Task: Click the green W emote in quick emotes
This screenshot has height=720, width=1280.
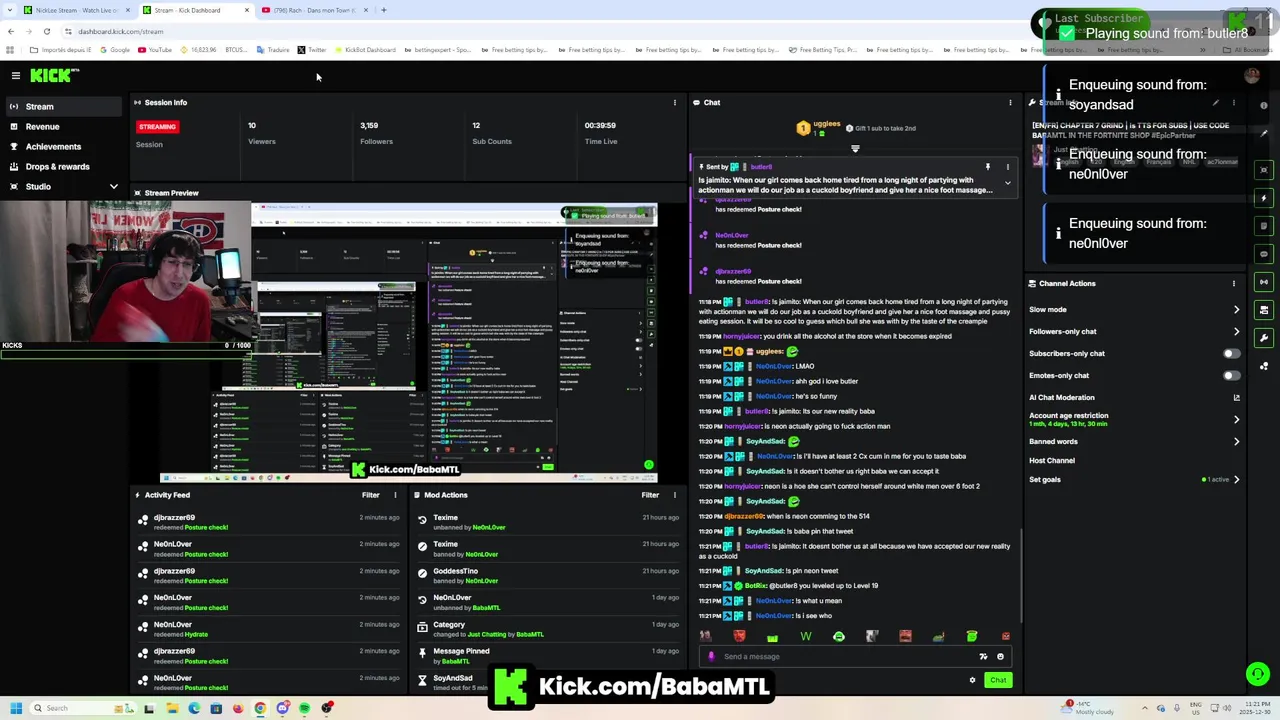Action: (805, 636)
